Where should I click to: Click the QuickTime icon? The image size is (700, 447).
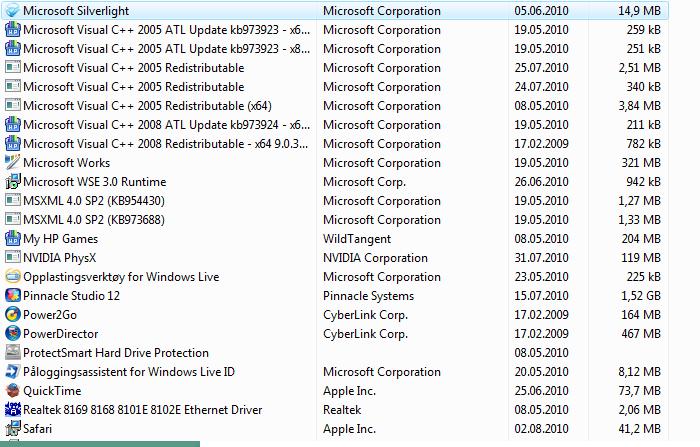[x=13, y=390]
